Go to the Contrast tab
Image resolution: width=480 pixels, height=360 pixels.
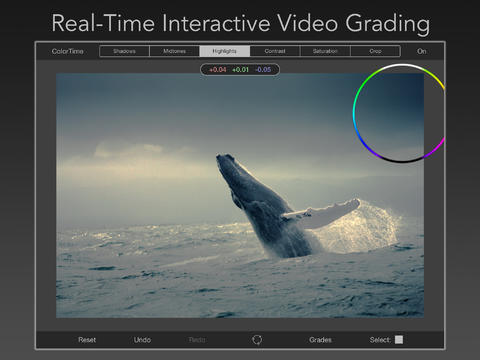(275, 51)
